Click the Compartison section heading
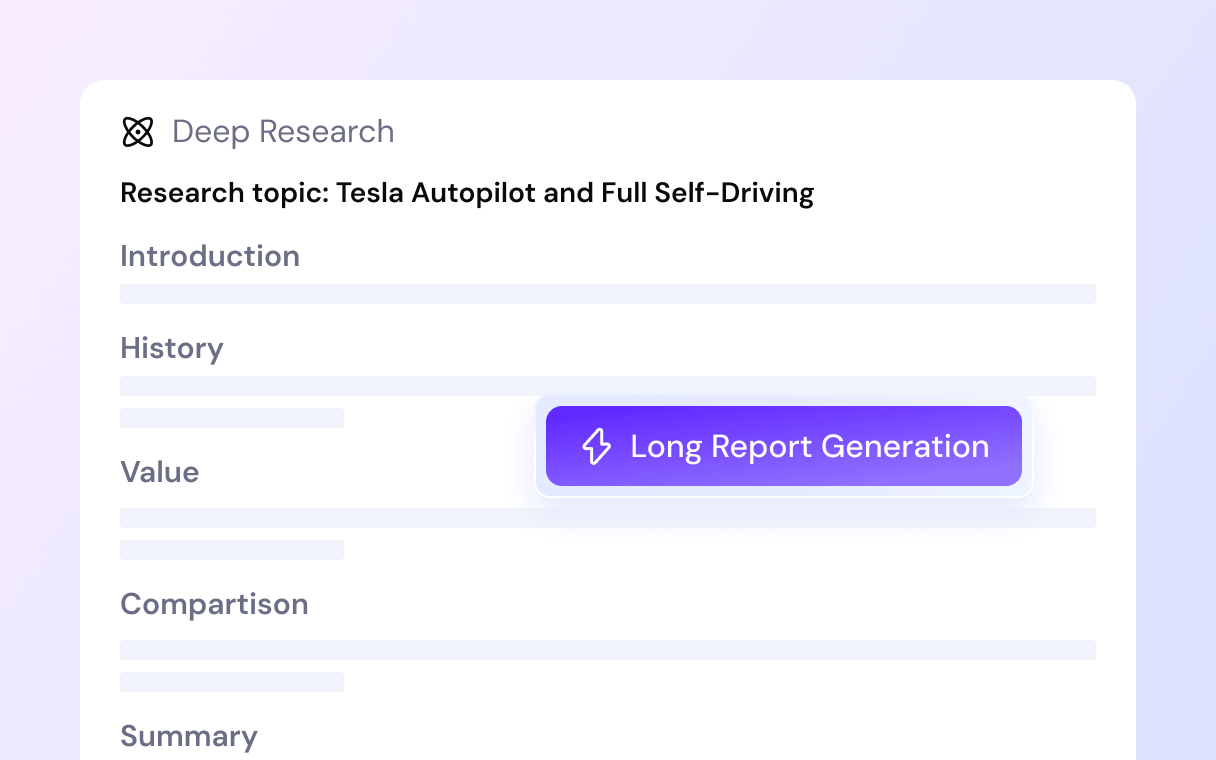The image size is (1216, 760). pyautogui.click(x=214, y=604)
